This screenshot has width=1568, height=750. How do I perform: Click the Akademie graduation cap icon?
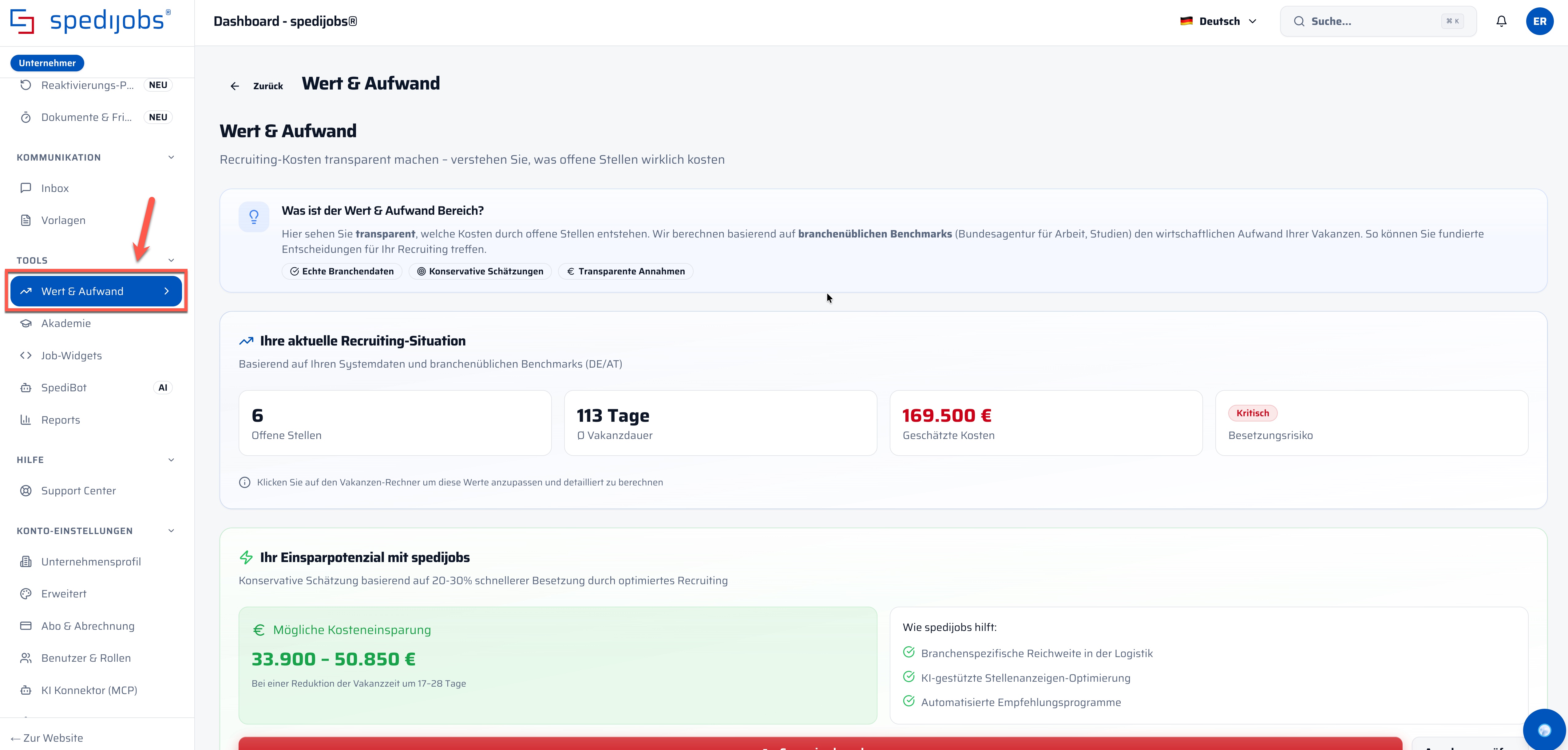coord(26,323)
